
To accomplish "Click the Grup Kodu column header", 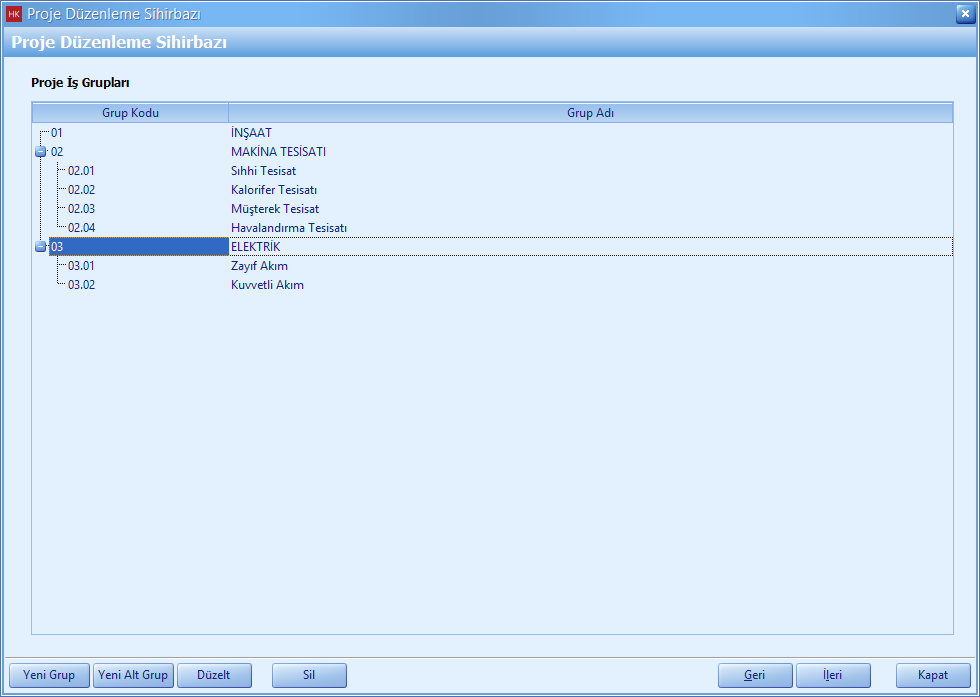I will coord(130,113).
